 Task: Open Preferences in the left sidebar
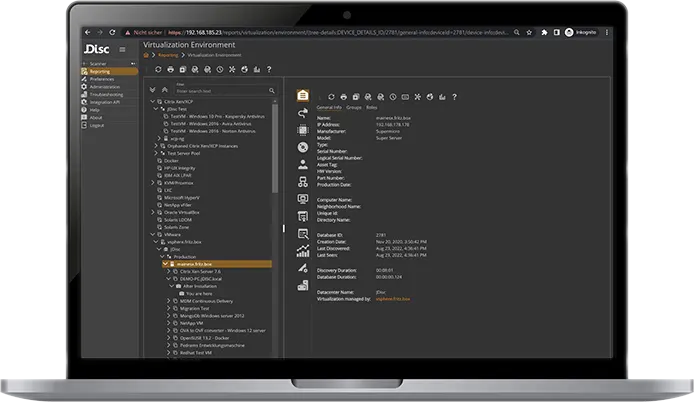point(102,79)
